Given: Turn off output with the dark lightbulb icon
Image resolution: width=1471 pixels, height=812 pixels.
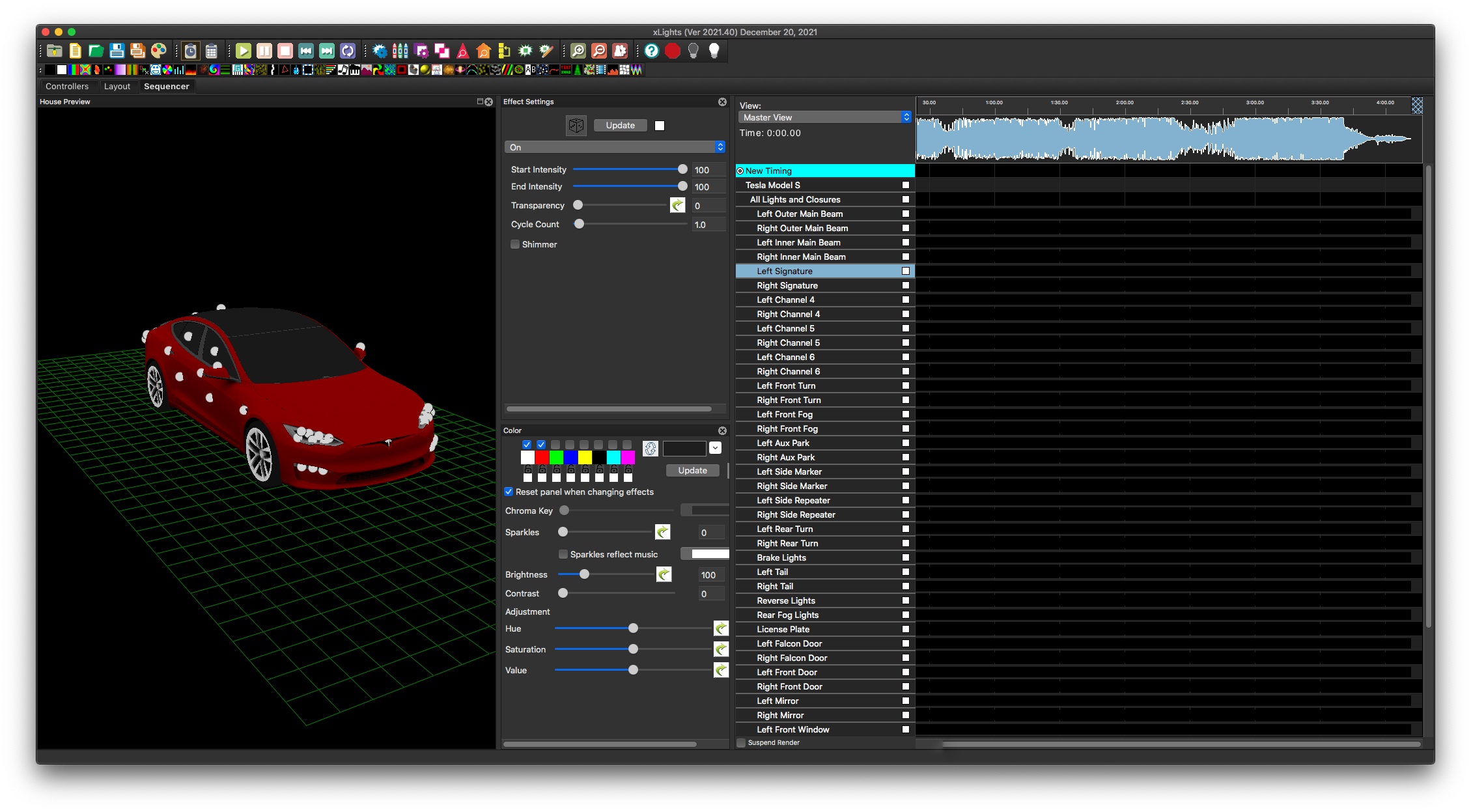Looking at the screenshot, I should point(693,51).
